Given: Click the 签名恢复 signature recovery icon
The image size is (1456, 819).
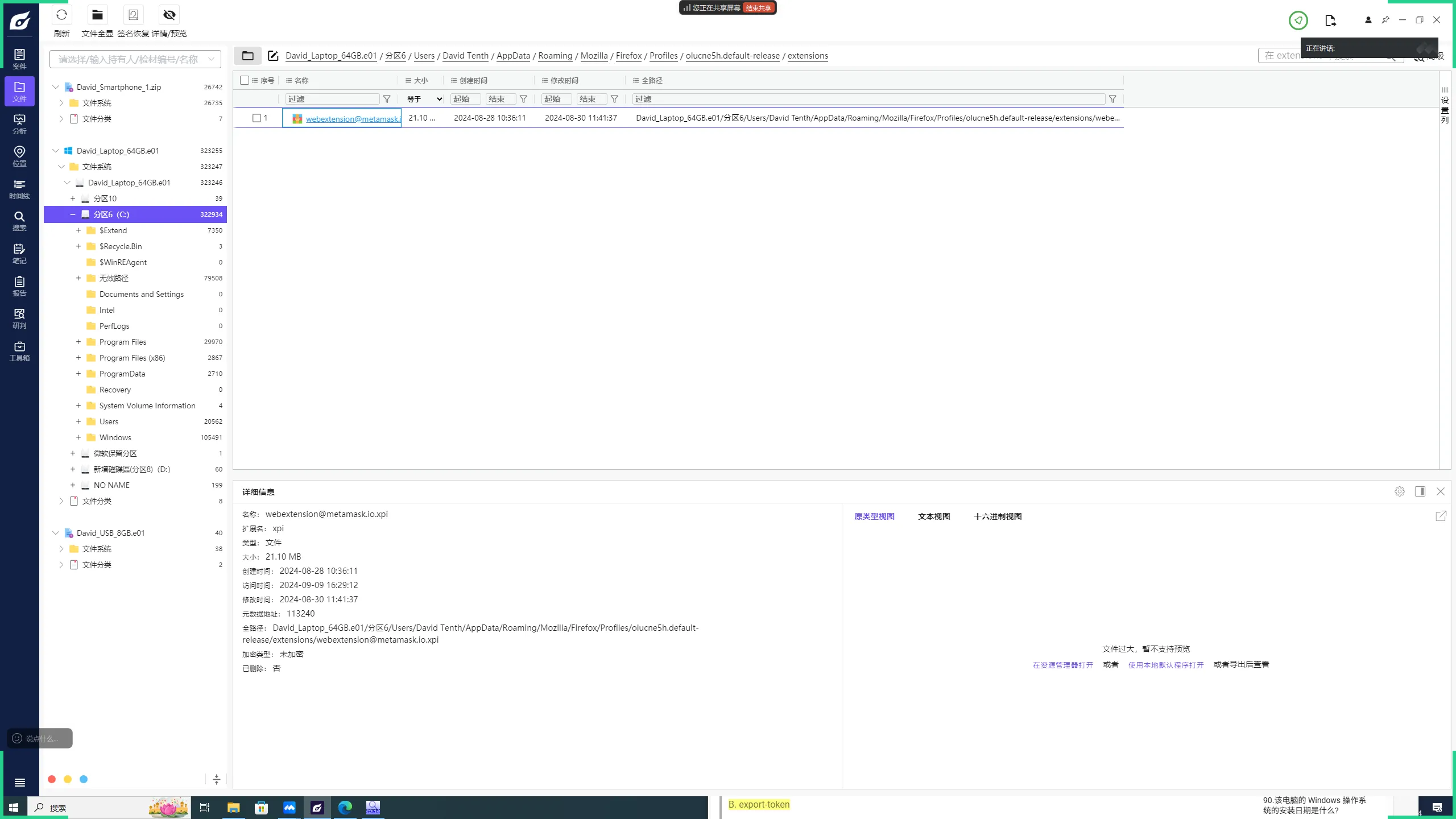Looking at the screenshot, I should point(133,15).
